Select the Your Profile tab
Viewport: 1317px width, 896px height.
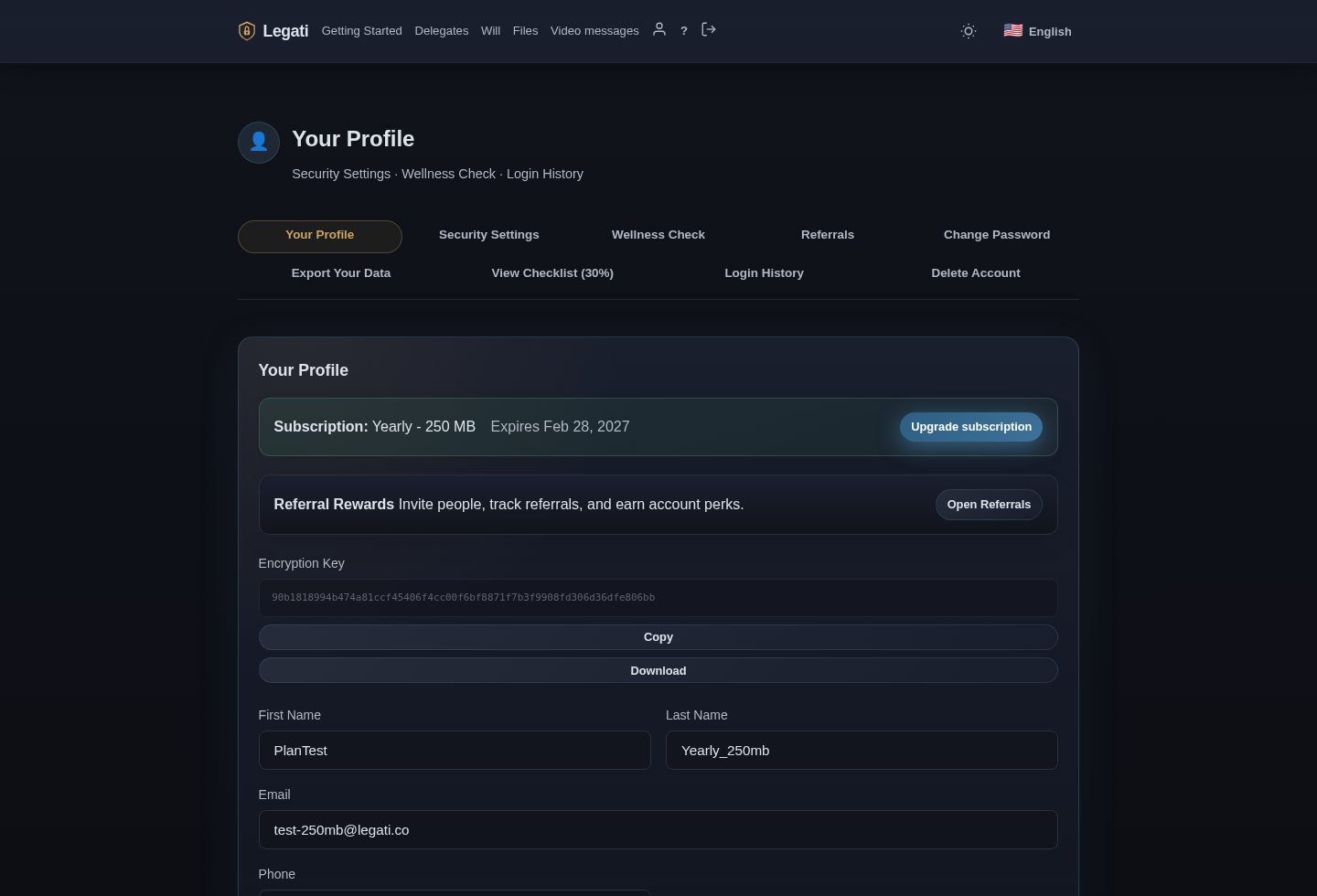[320, 236]
